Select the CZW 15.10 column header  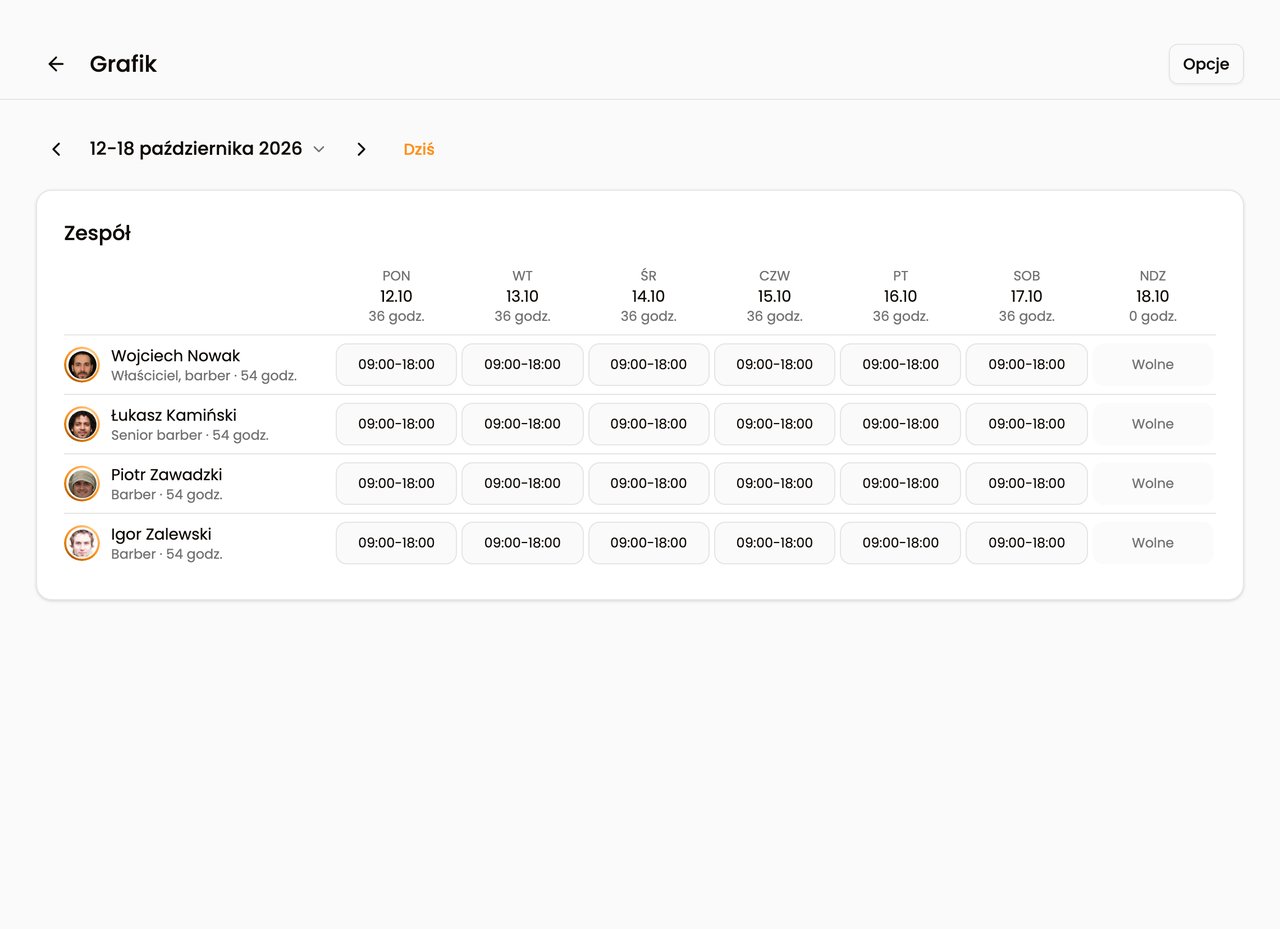coord(774,296)
